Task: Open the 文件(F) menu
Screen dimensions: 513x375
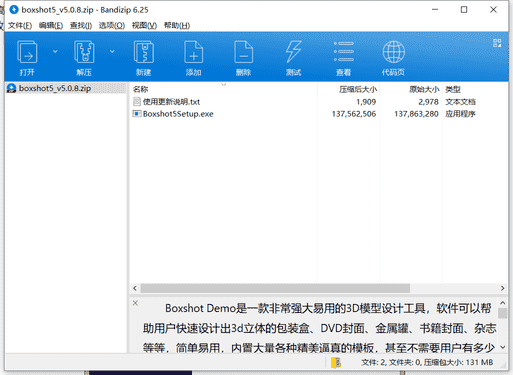Action: coord(20,26)
